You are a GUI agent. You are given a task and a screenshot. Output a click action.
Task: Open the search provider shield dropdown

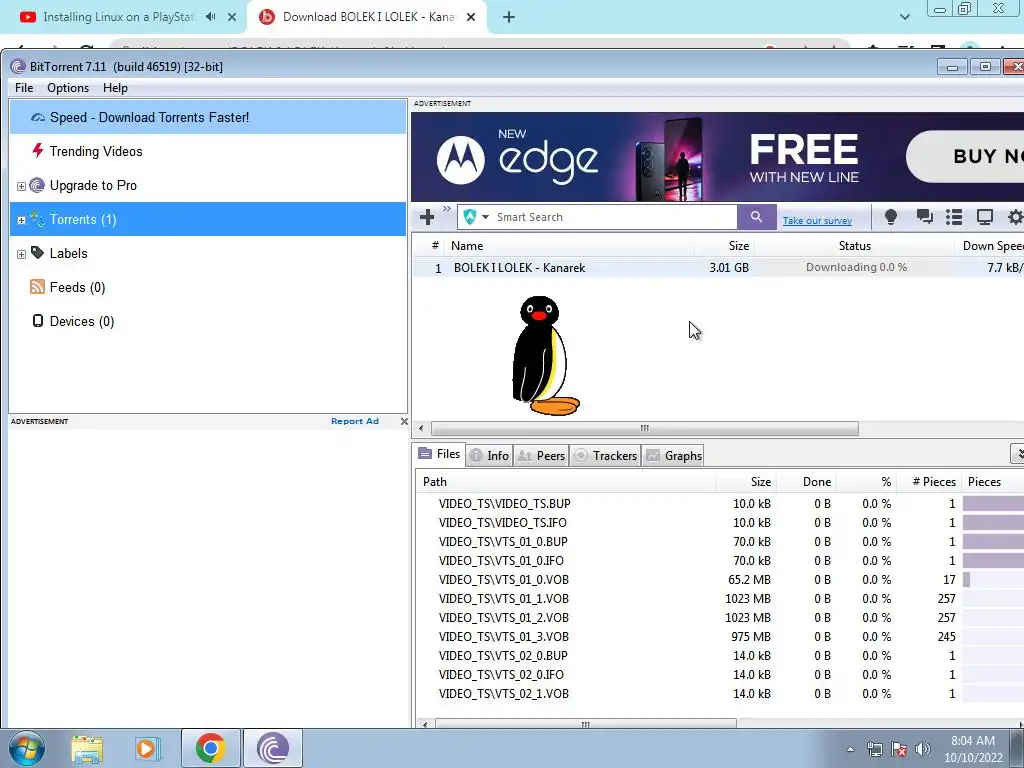pyautogui.click(x=476, y=217)
